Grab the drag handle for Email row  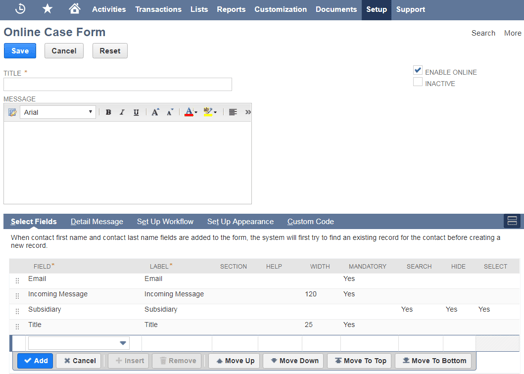(x=17, y=280)
